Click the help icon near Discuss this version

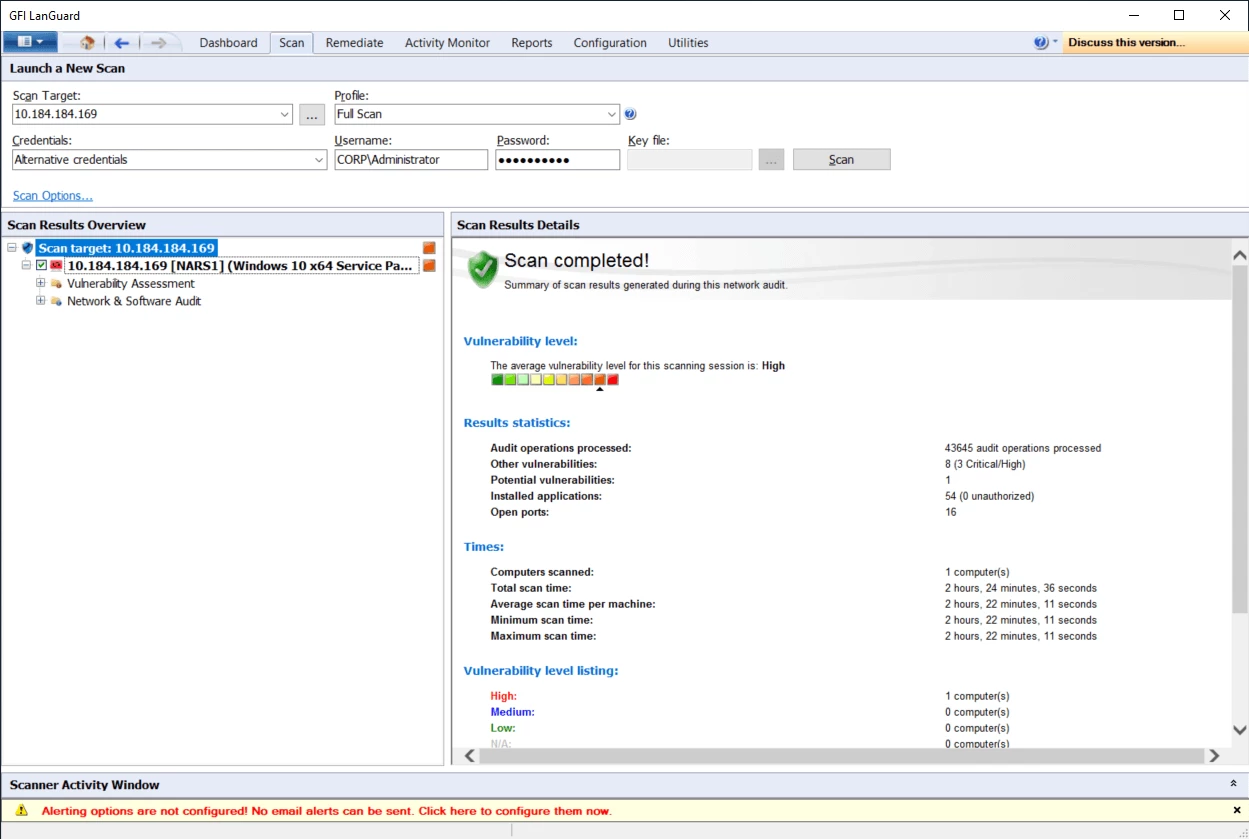click(x=1040, y=42)
